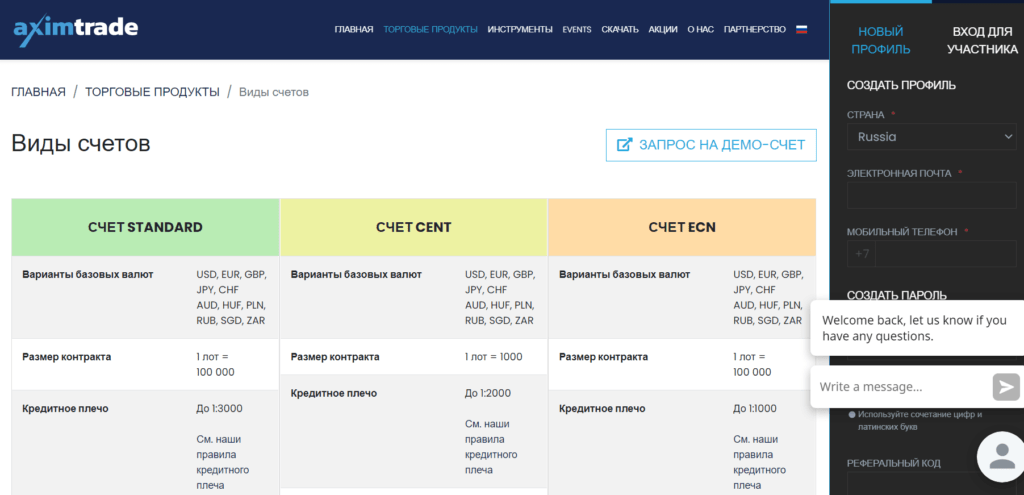Follow the ТОРГОВЫЕ ПРОДУКТЫ breadcrumb link
The height and width of the screenshot is (495, 1024).
pyautogui.click(x=152, y=92)
